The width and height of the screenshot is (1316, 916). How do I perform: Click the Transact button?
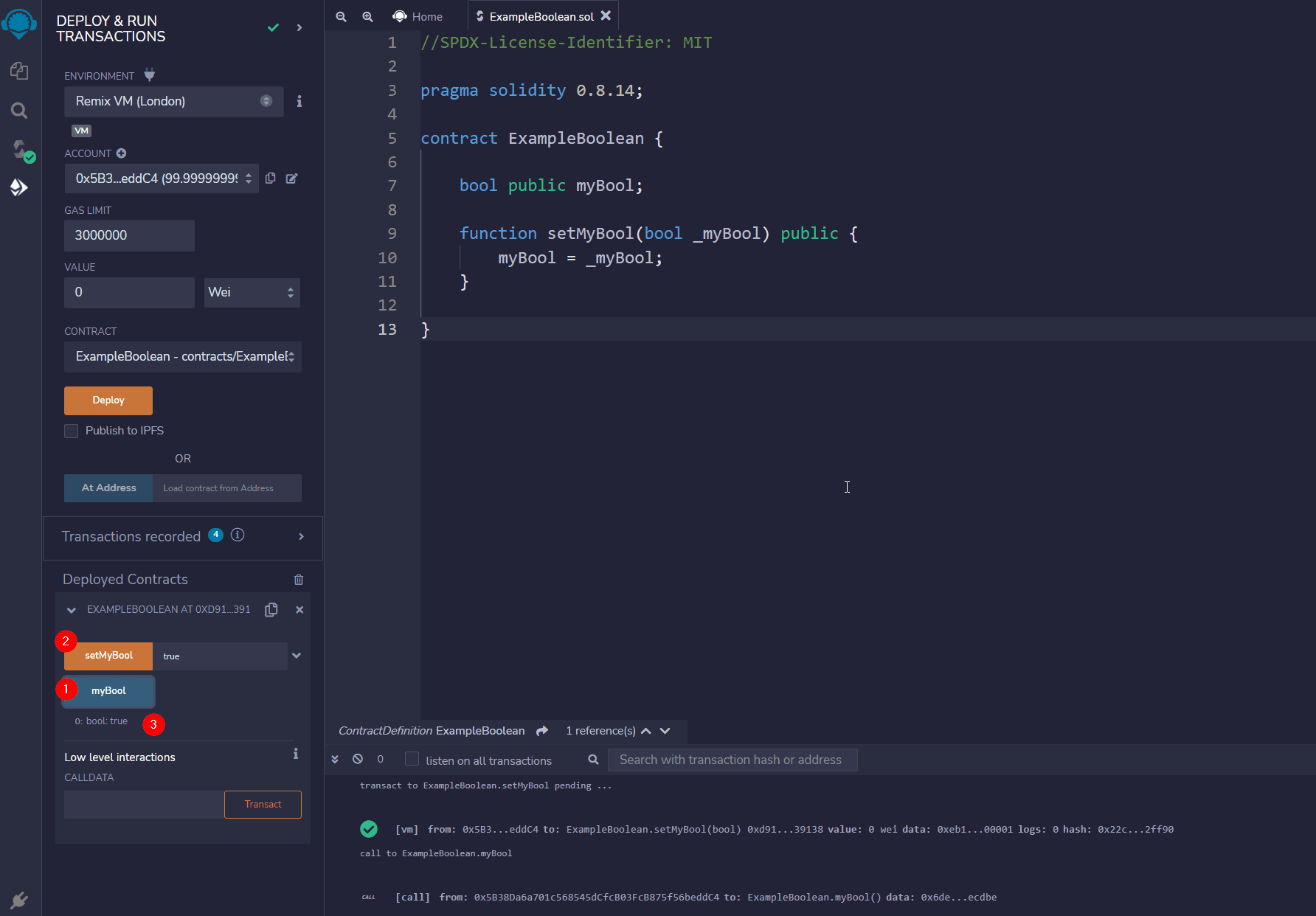click(x=263, y=805)
